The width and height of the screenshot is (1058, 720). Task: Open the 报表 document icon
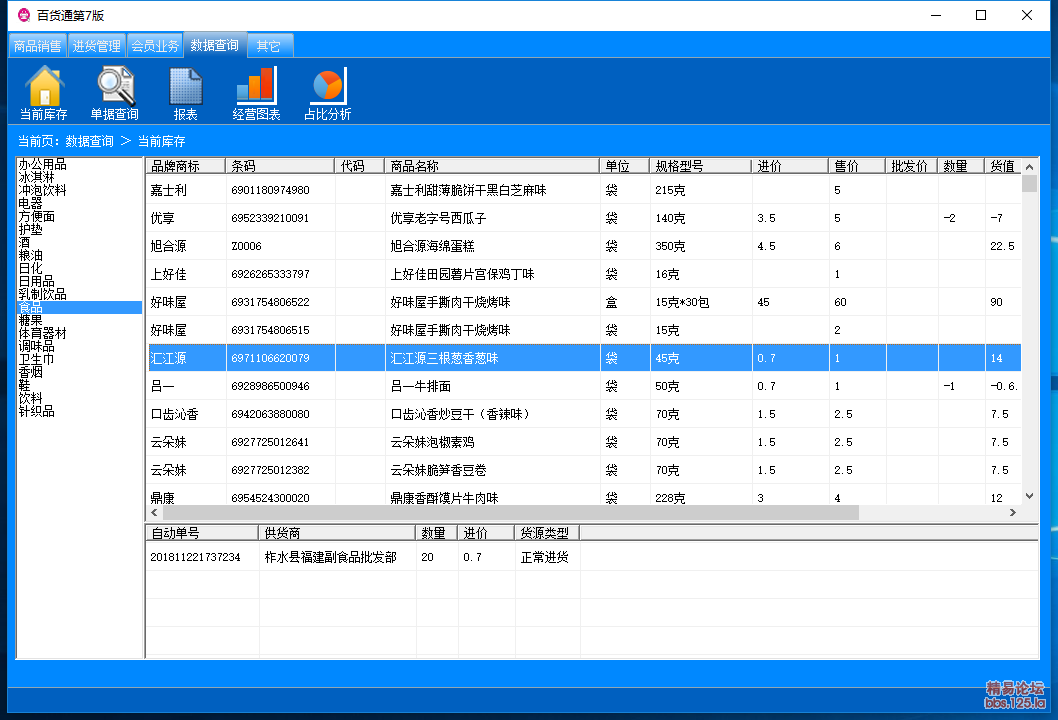pos(186,94)
